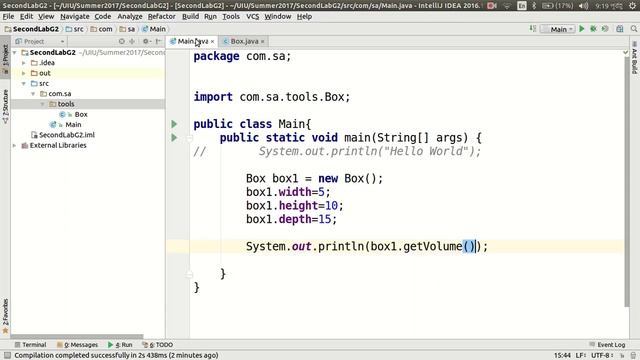Image resolution: width=640 pixels, height=360 pixels.
Task: Click src breadcrumb in navigation bar
Action: tap(75, 29)
